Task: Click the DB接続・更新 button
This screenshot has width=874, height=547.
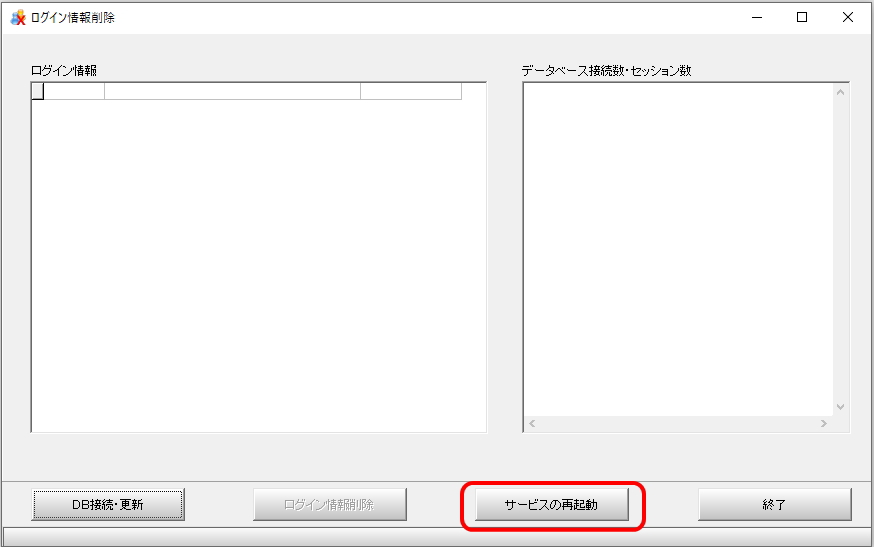Action: point(108,505)
